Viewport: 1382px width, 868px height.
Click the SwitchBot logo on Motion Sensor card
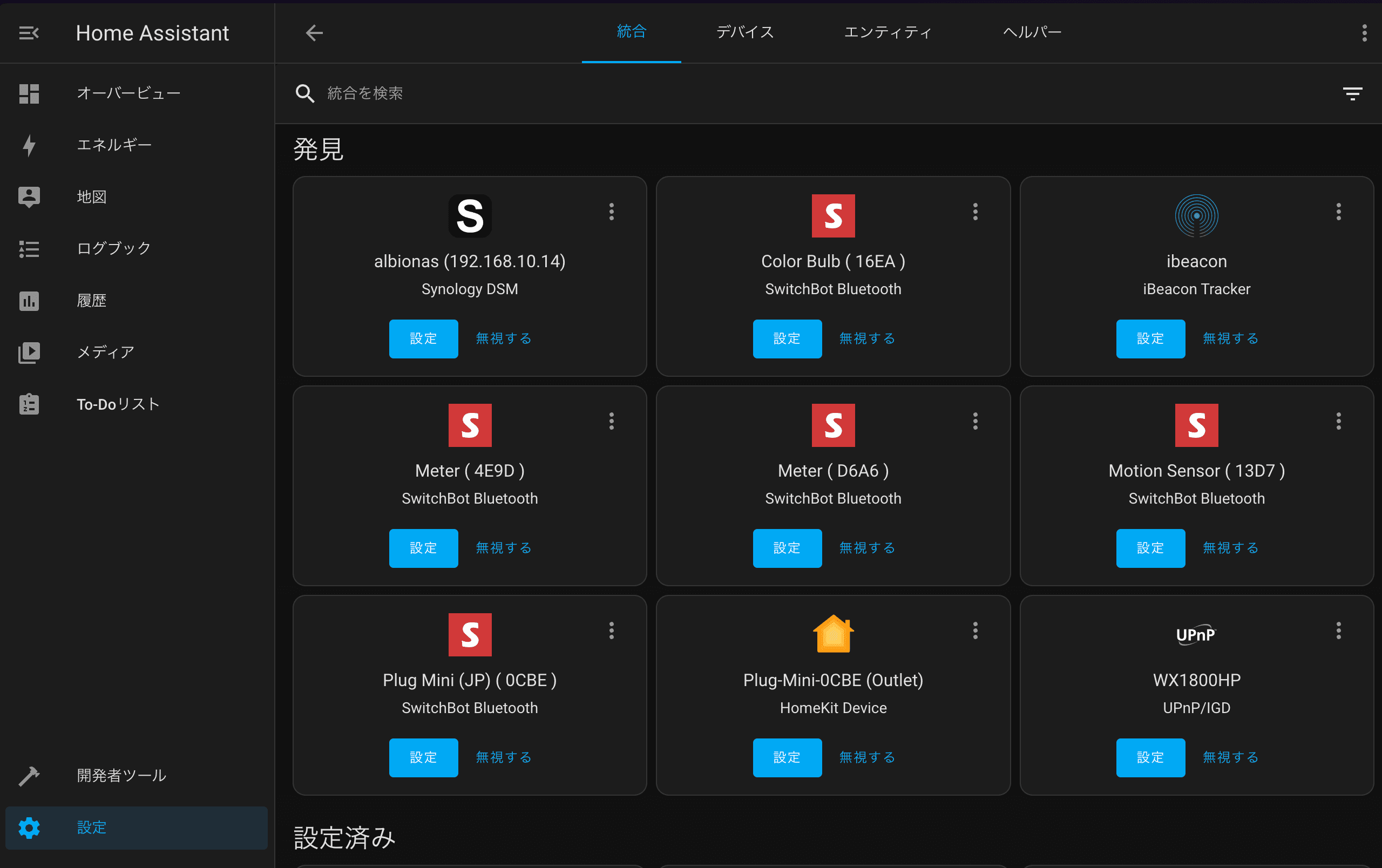(x=1196, y=425)
